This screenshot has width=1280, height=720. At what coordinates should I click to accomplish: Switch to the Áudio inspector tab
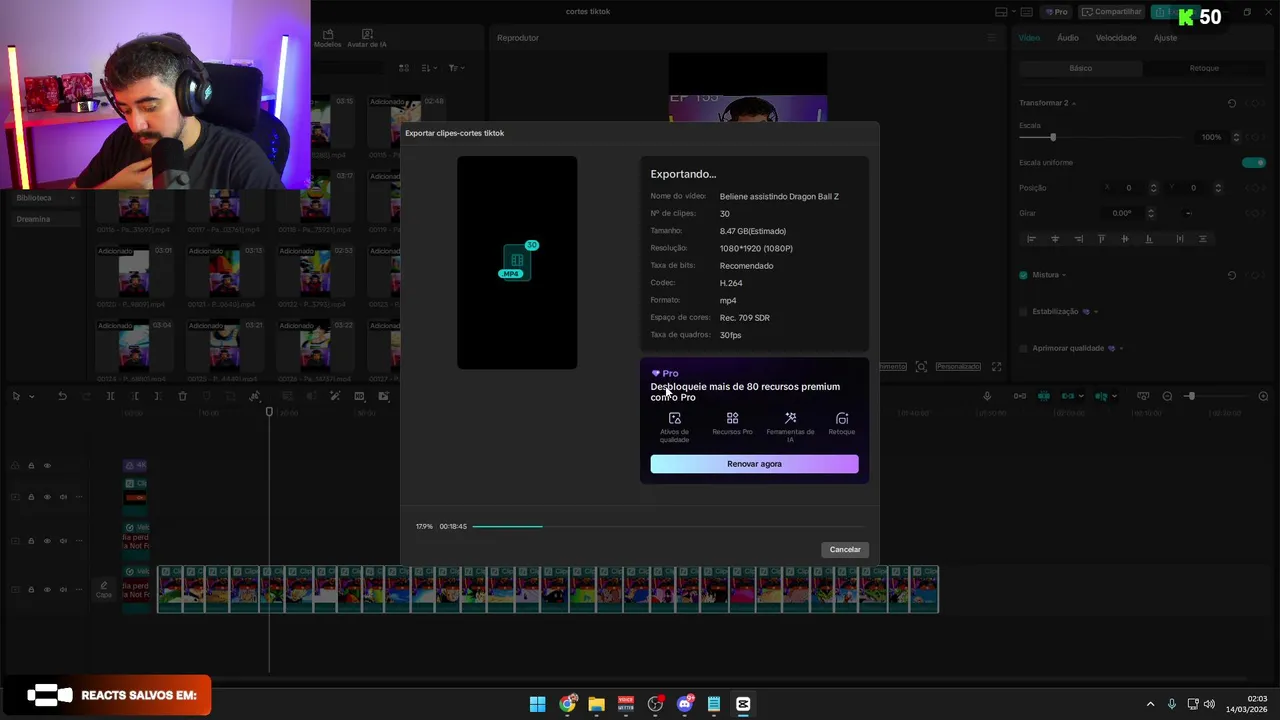(x=1068, y=38)
